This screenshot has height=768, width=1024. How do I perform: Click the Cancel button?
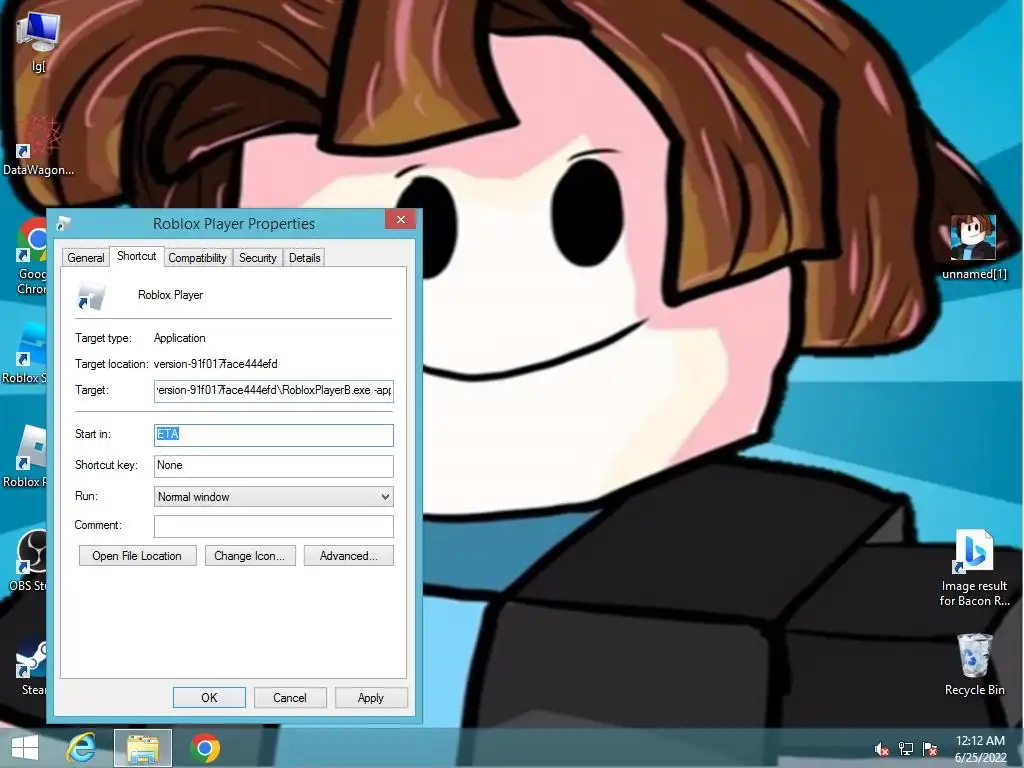(290, 697)
